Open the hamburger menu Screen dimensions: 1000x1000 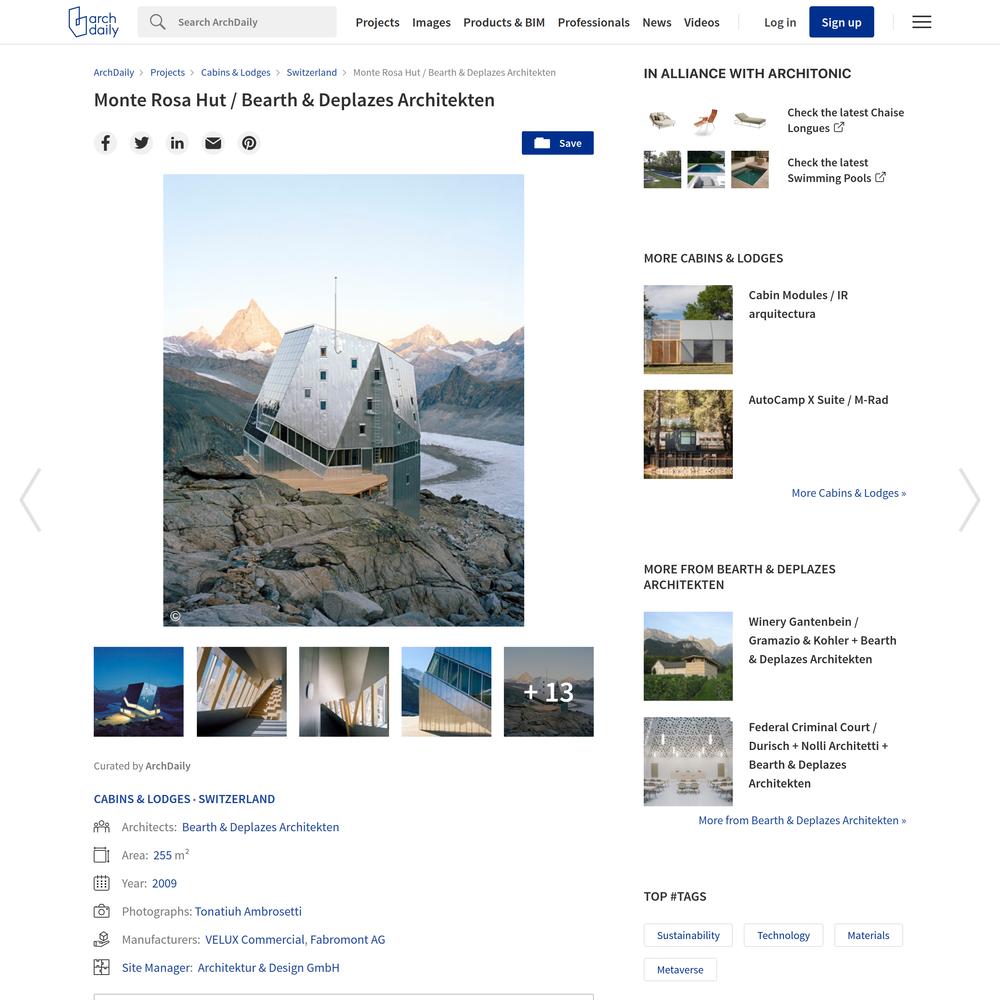click(921, 22)
